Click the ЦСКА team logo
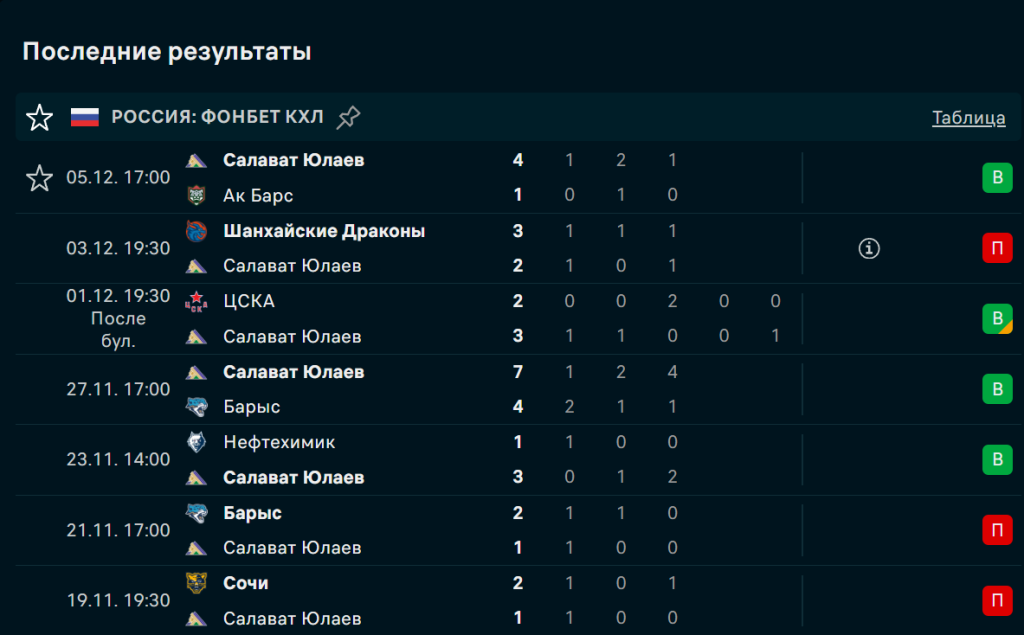 pos(196,302)
